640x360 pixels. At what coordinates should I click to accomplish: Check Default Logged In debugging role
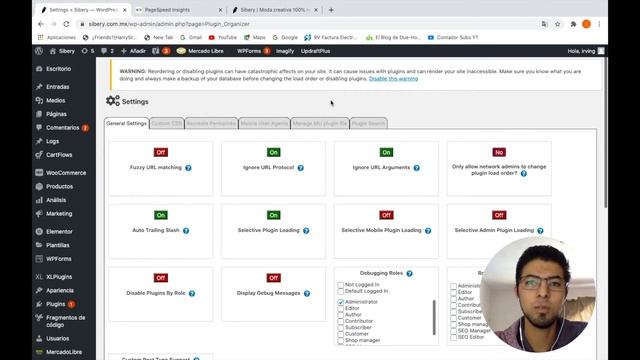[x=340, y=291]
